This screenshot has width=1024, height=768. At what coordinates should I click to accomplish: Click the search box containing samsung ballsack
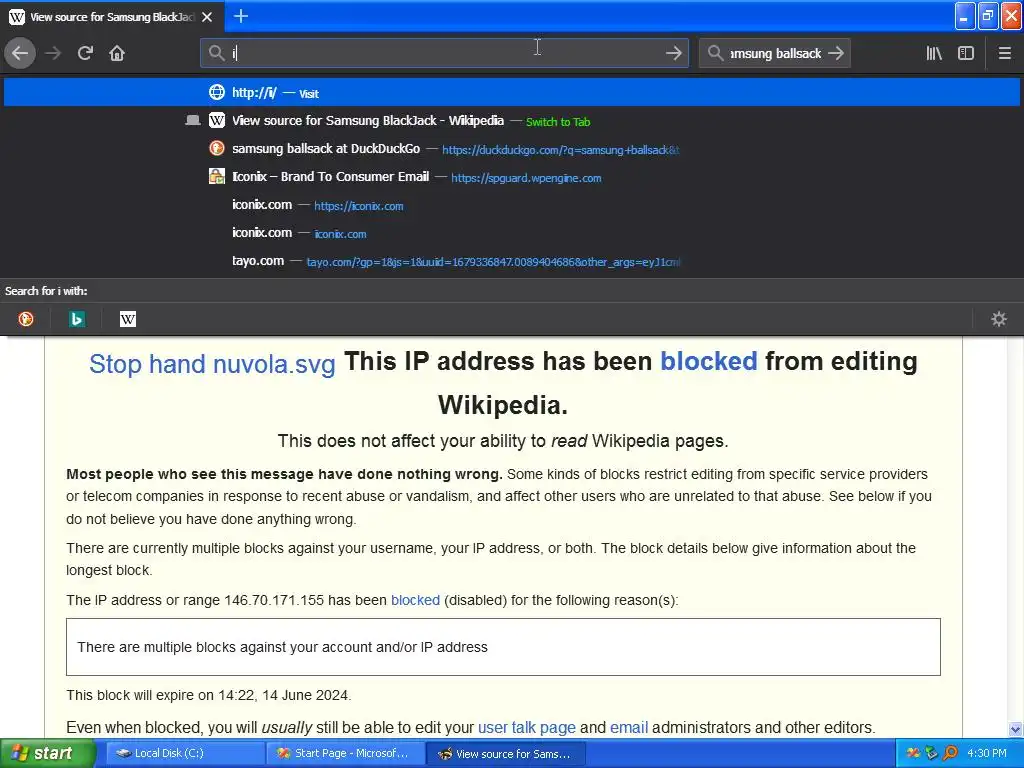pyautogui.click(x=775, y=53)
